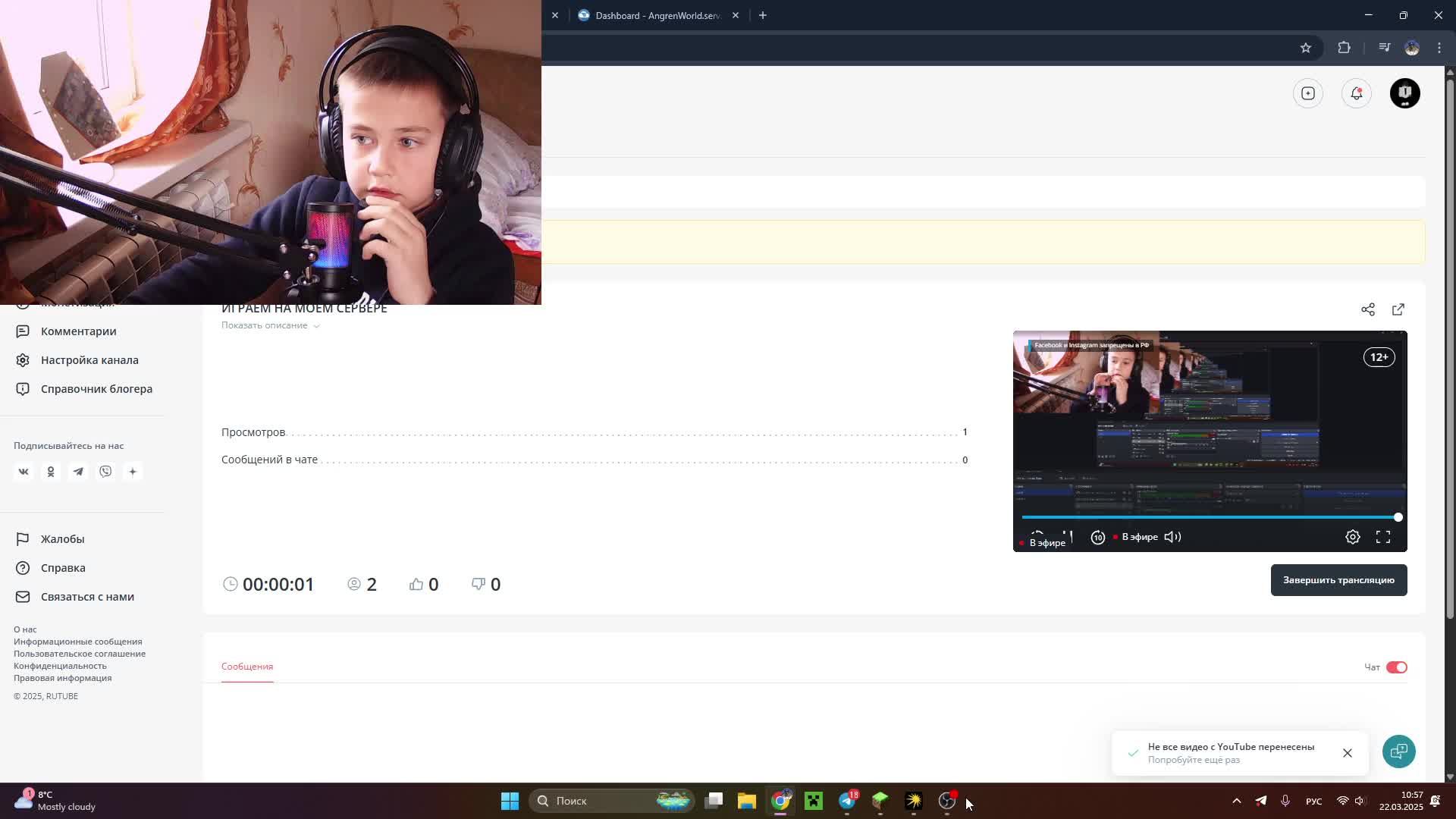Screen dimensions: 1456x819
Task: Toggle the Чат switch off
Action: click(1396, 667)
